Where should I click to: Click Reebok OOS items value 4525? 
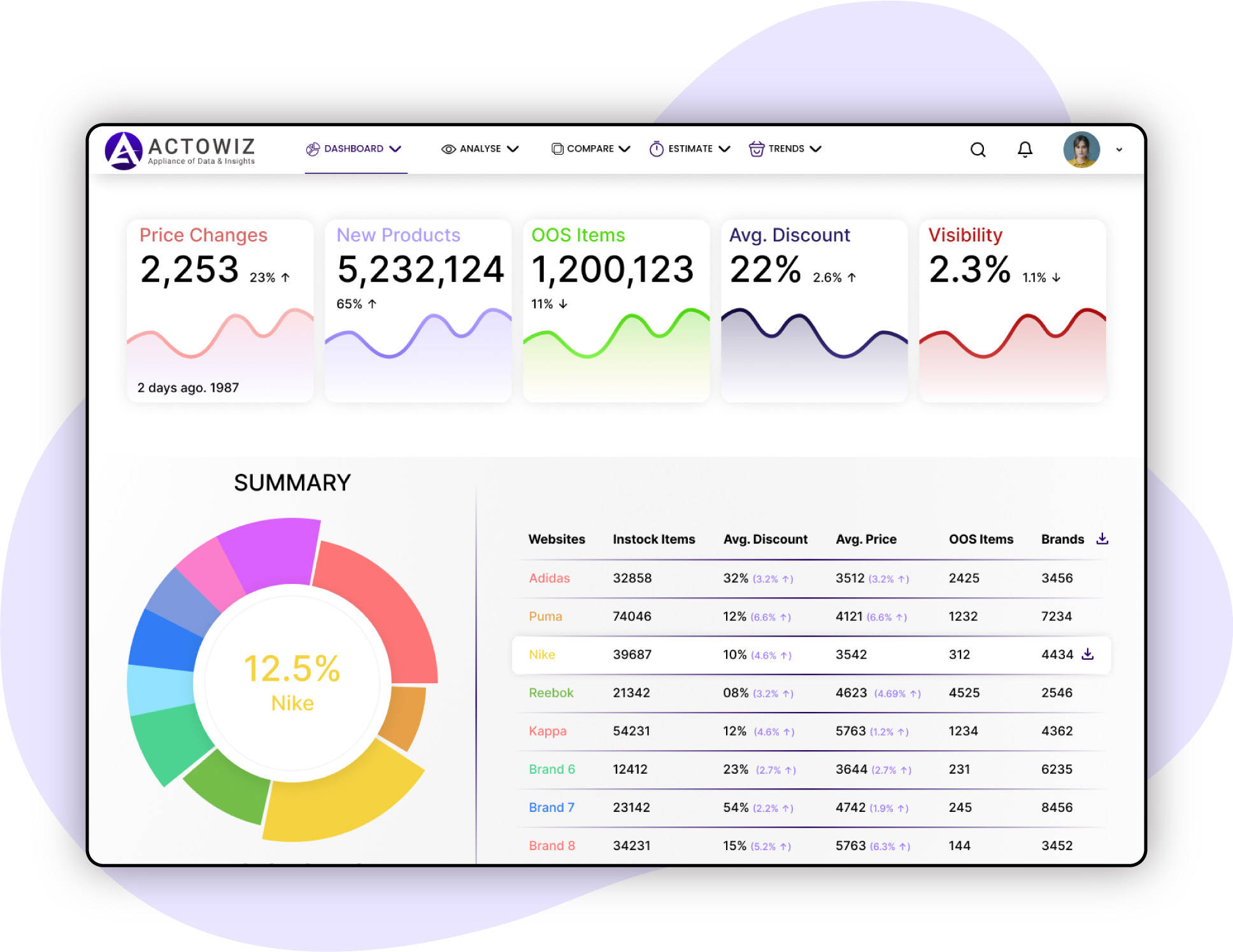964,693
